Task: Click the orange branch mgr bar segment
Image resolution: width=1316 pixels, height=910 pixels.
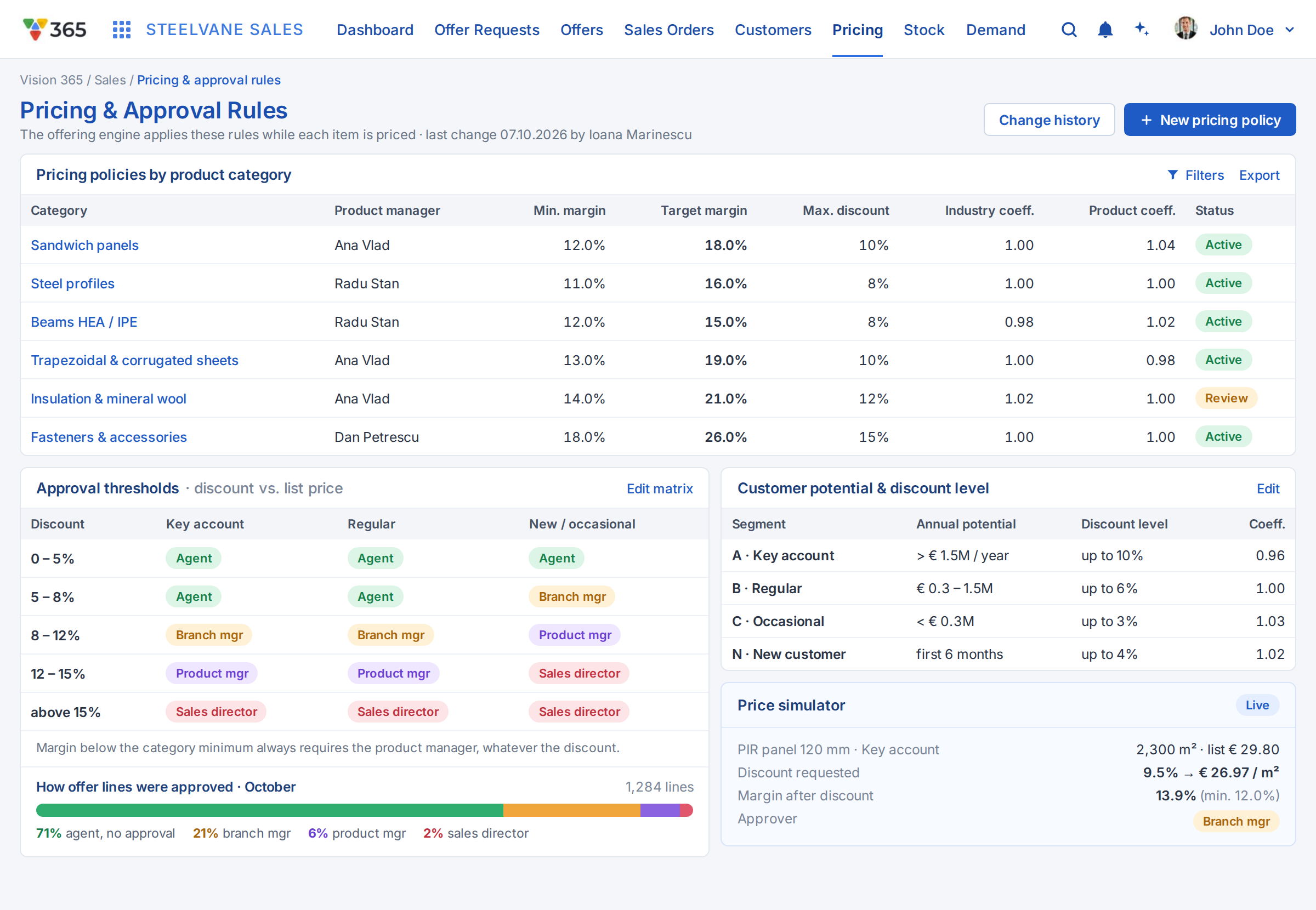Action: [571, 810]
